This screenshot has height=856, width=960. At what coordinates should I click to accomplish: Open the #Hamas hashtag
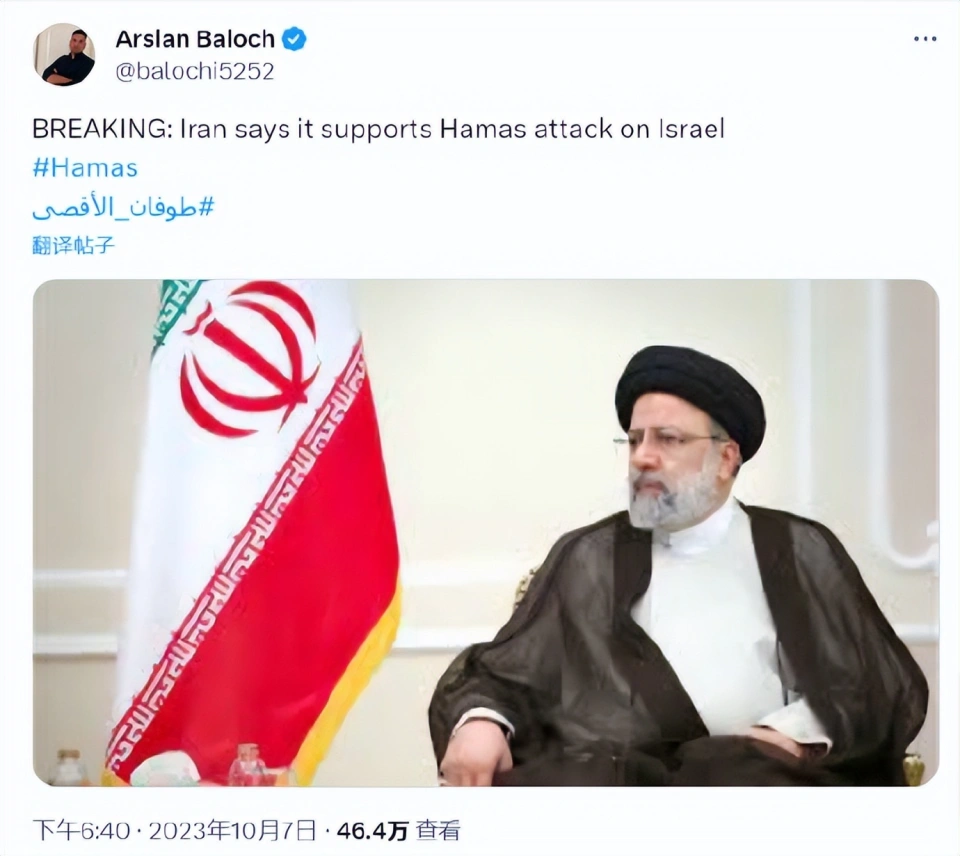[x=85, y=168]
